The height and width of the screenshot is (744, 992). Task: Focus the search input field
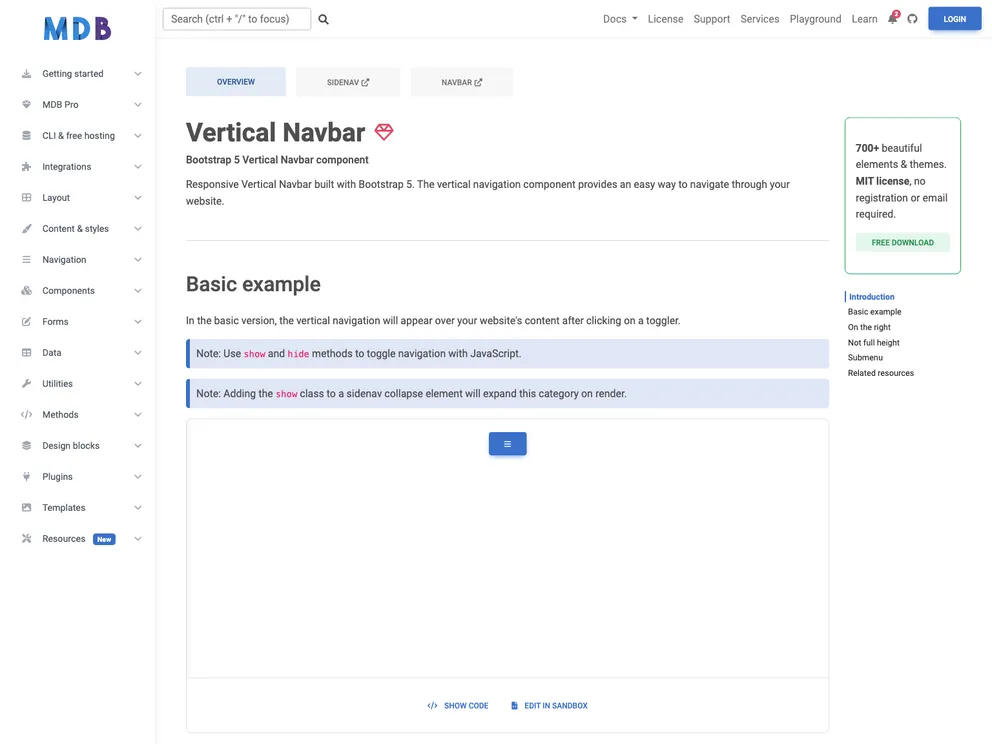point(237,18)
